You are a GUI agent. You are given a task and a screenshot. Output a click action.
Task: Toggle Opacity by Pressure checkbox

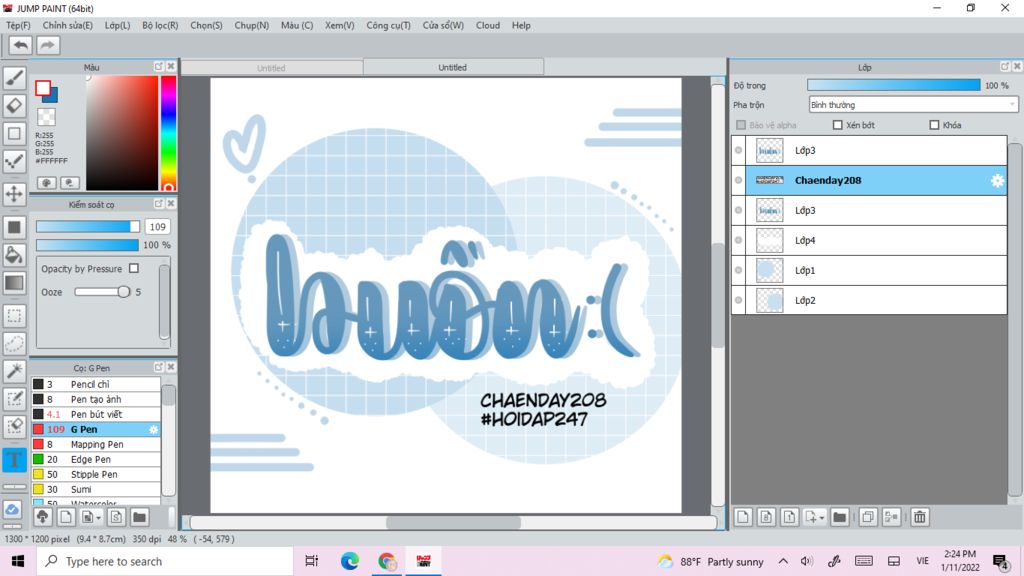pyautogui.click(x=134, y=268)
